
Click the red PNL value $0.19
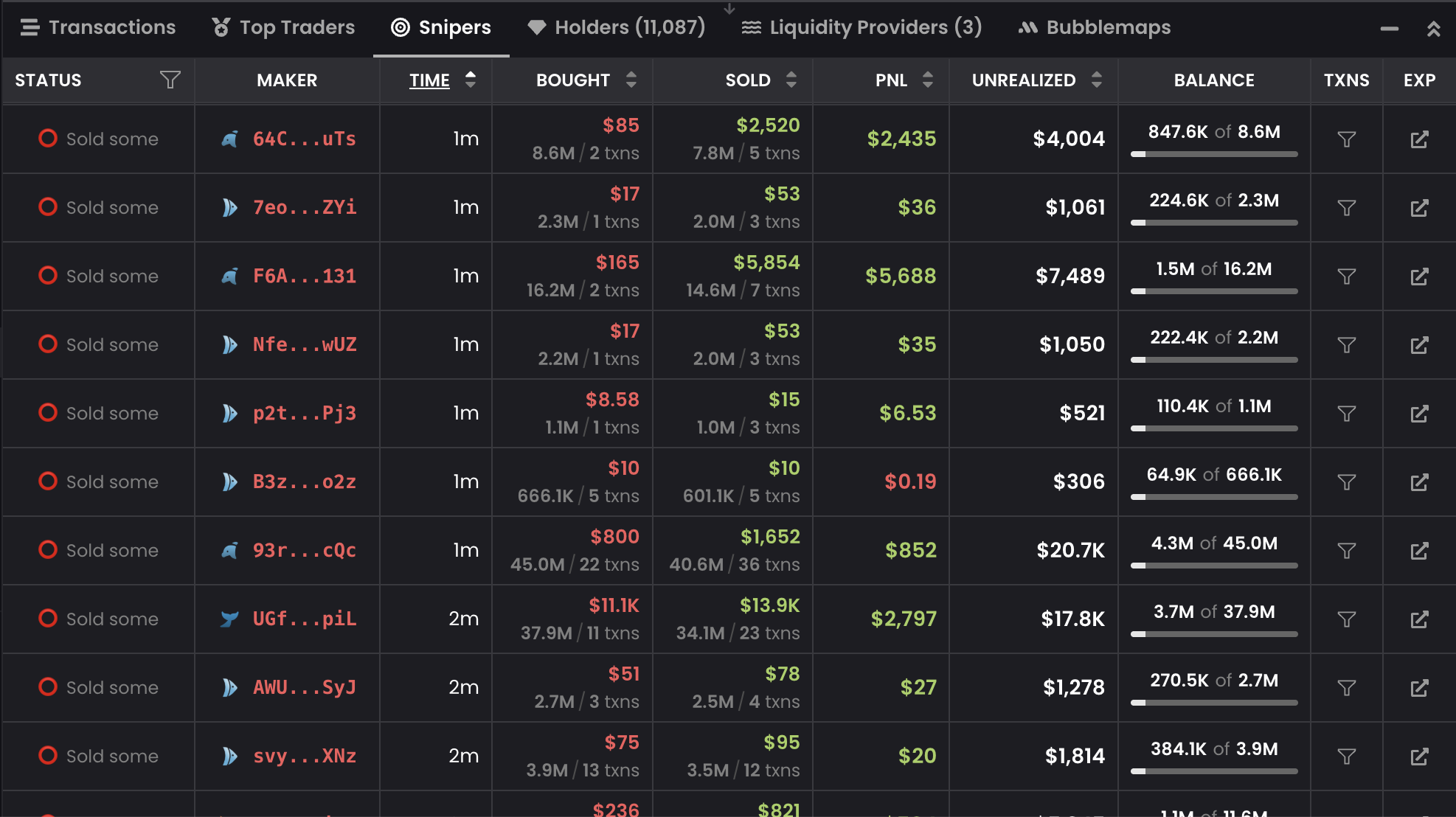910,481
